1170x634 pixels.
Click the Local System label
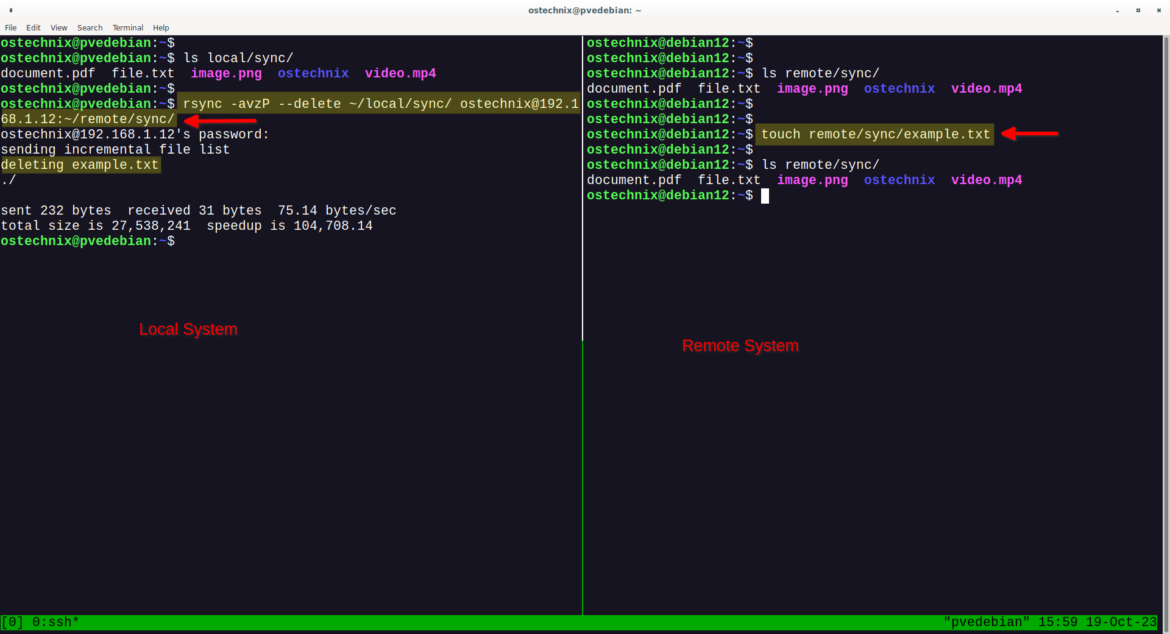pyautogui.click(x=188, y=329)
